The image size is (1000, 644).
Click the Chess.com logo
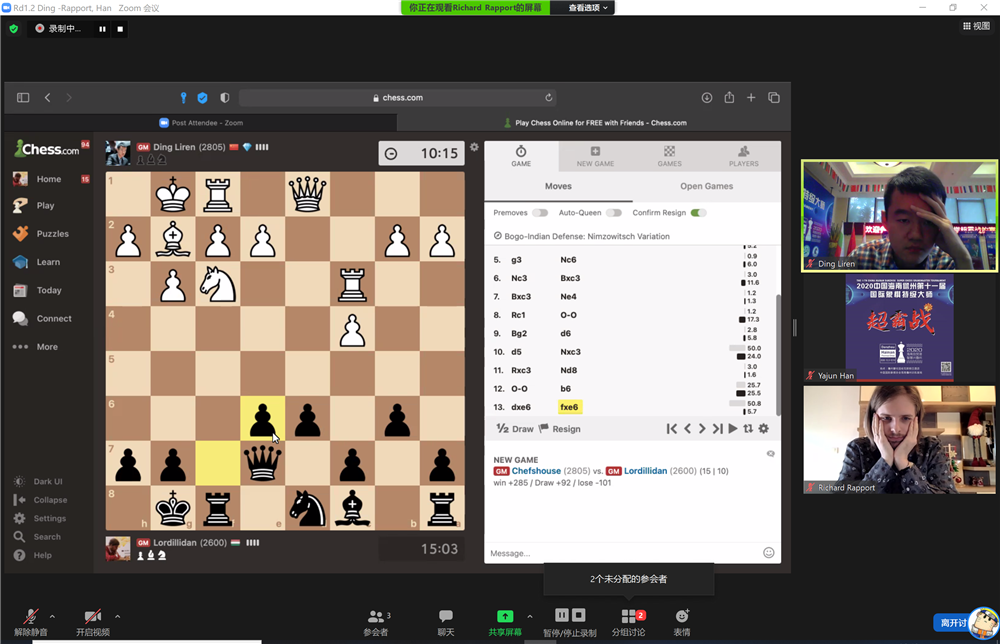point(47,149)
